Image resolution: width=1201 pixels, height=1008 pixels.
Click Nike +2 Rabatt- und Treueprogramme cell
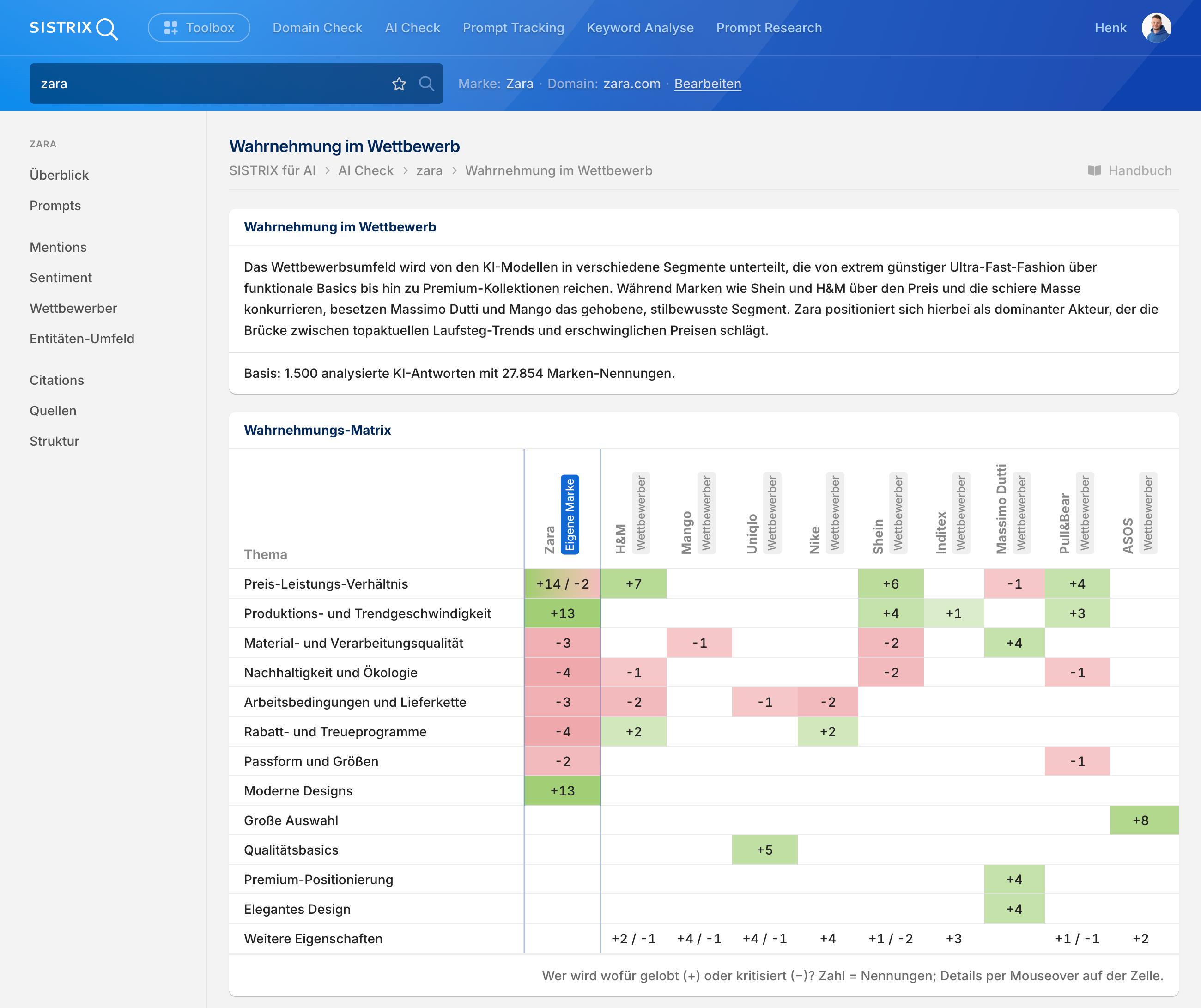(828, 732)
